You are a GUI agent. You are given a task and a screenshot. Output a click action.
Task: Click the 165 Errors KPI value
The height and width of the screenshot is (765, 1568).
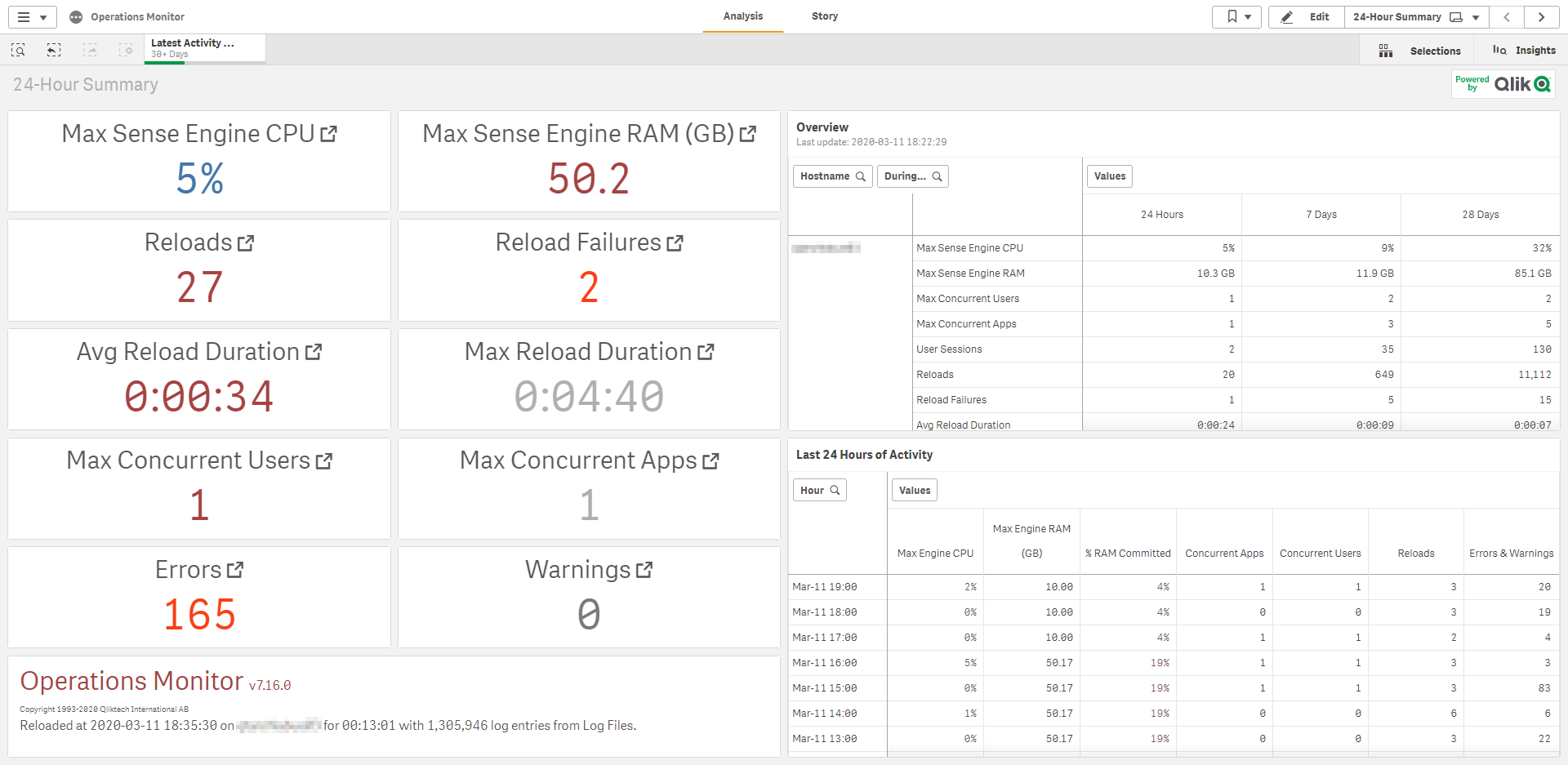[200, 615]
